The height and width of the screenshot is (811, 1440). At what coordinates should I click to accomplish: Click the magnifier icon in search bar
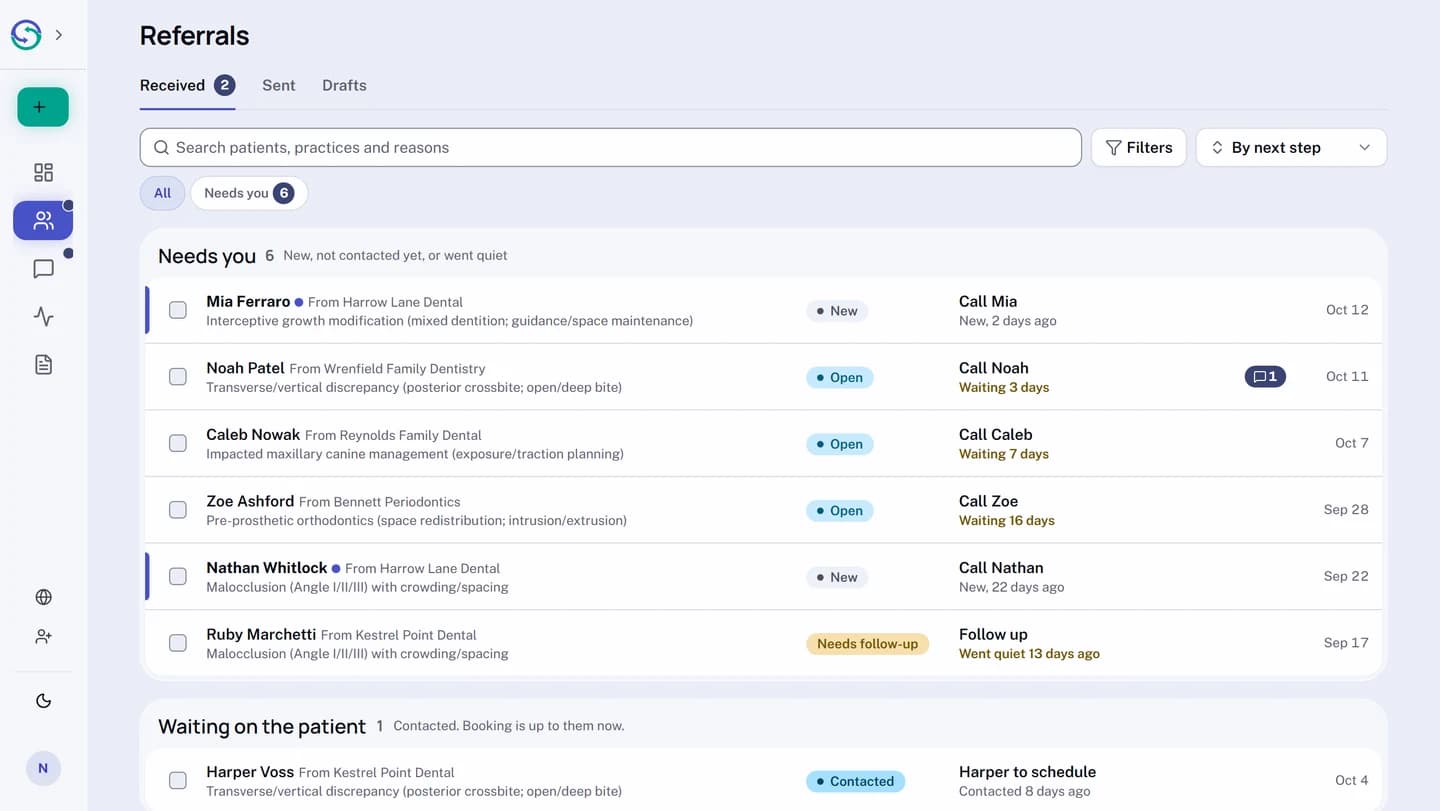[x=161, y=148]
